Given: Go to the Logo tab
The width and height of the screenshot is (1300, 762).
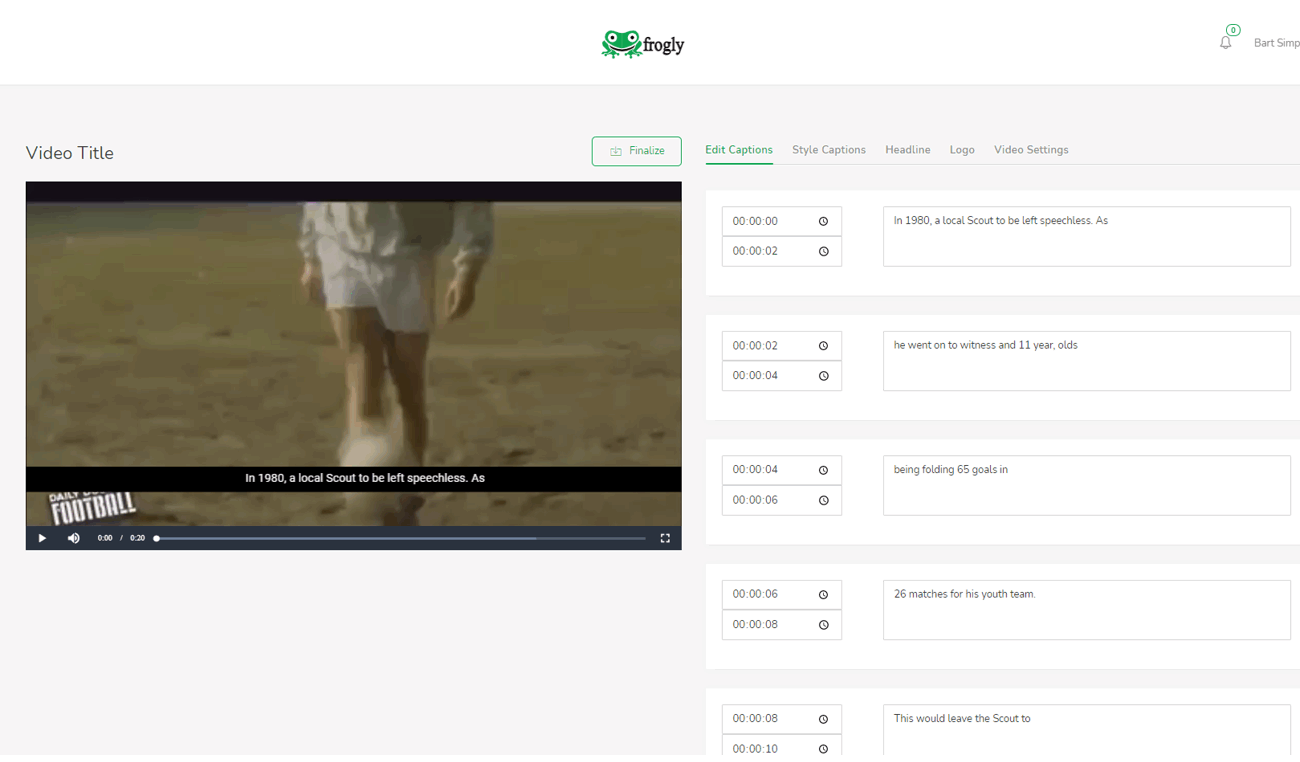Looking at the screenshot, I should [x=961, y=150].
